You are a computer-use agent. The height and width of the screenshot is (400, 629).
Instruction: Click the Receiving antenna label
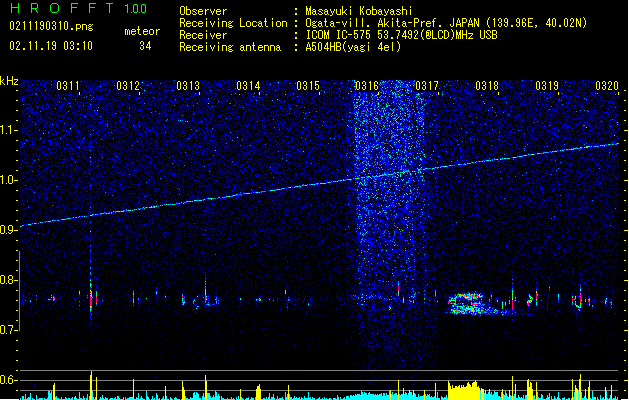[x=230, y=47]
